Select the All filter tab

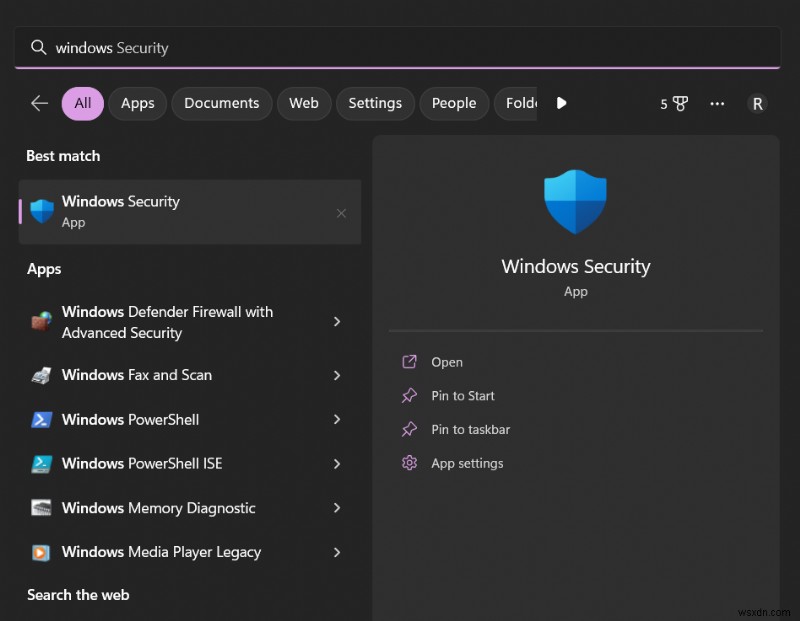[83, 104]
